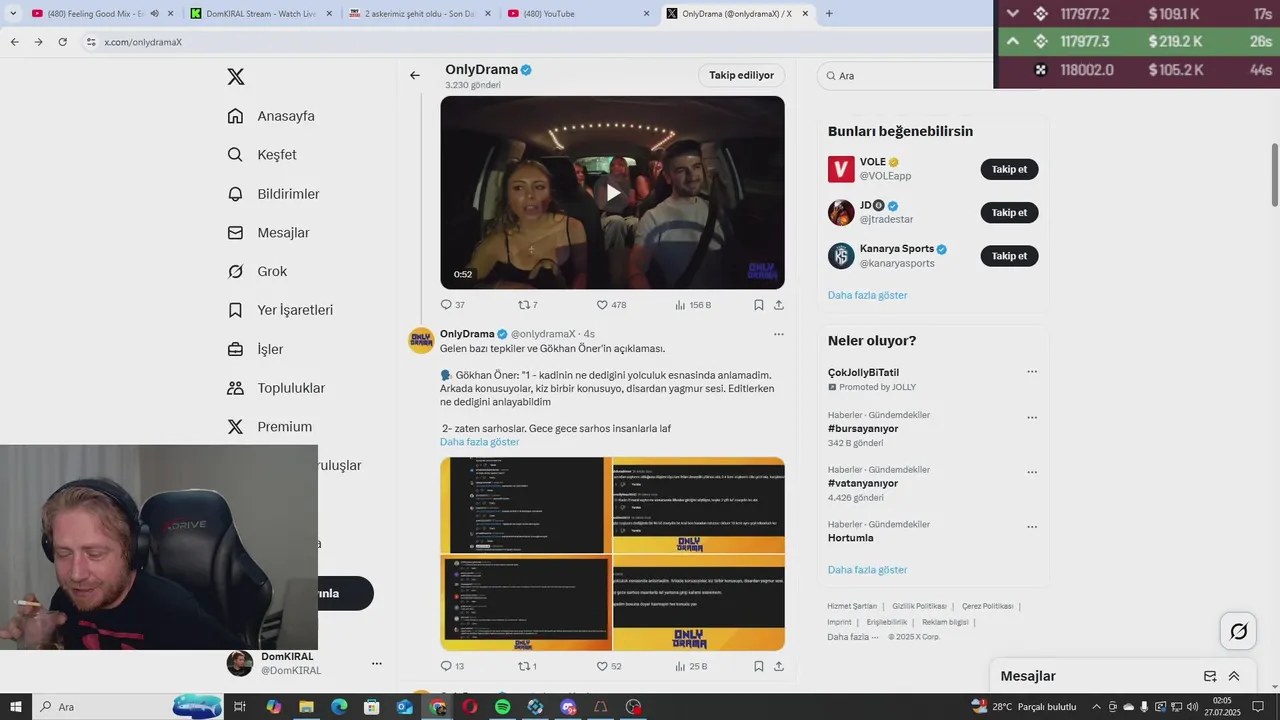Open Grok from the sidebar
1280x720 pixels.
click(257, 271)
